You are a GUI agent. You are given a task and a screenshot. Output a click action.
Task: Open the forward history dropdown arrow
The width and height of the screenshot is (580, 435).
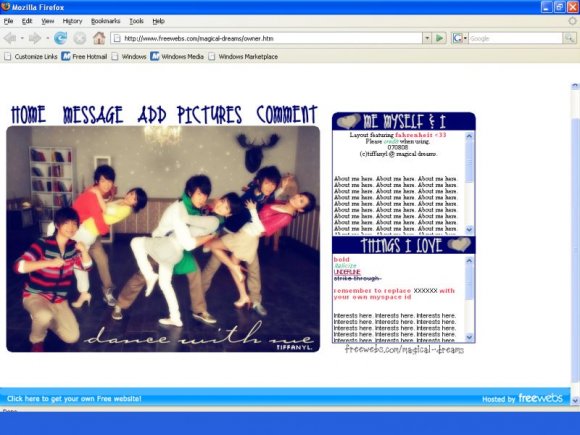click(47, 38)
